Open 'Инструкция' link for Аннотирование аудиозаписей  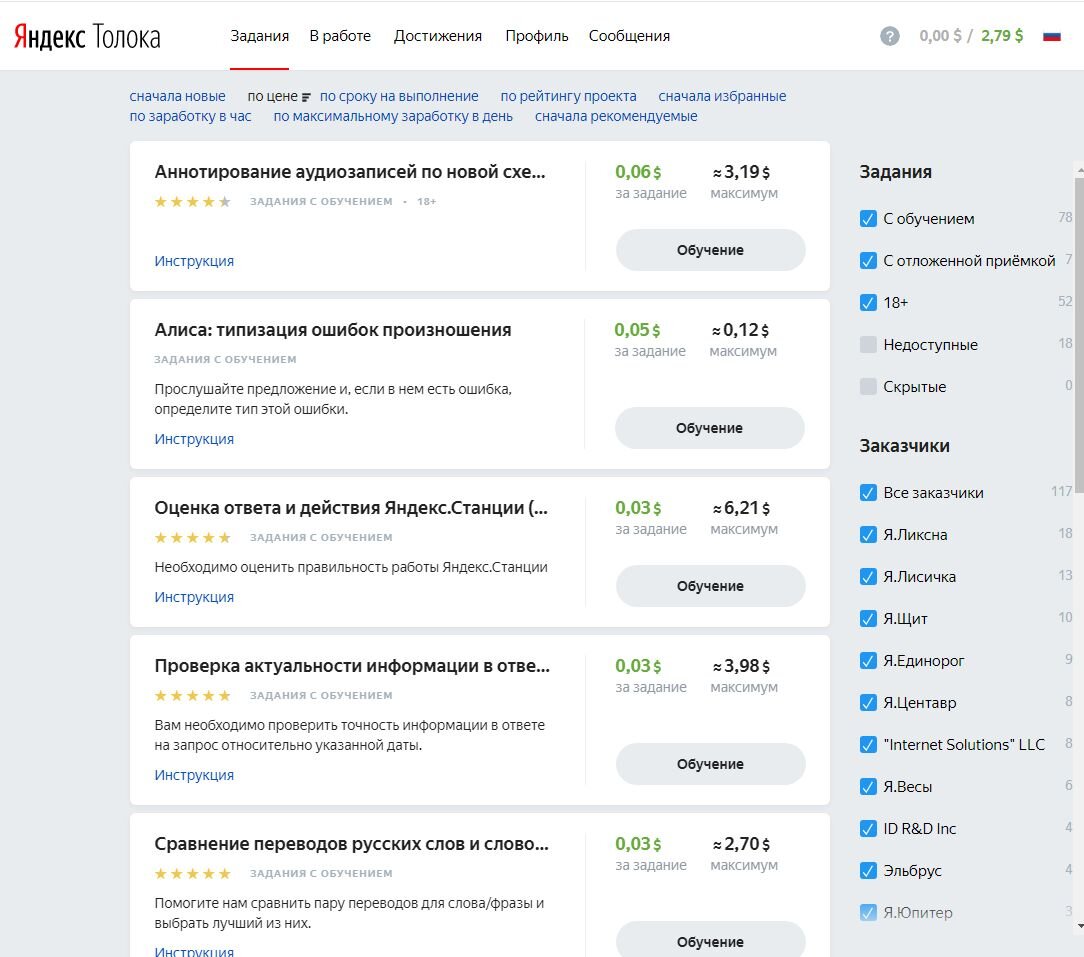pyautogui.click(x=194, y=261)
